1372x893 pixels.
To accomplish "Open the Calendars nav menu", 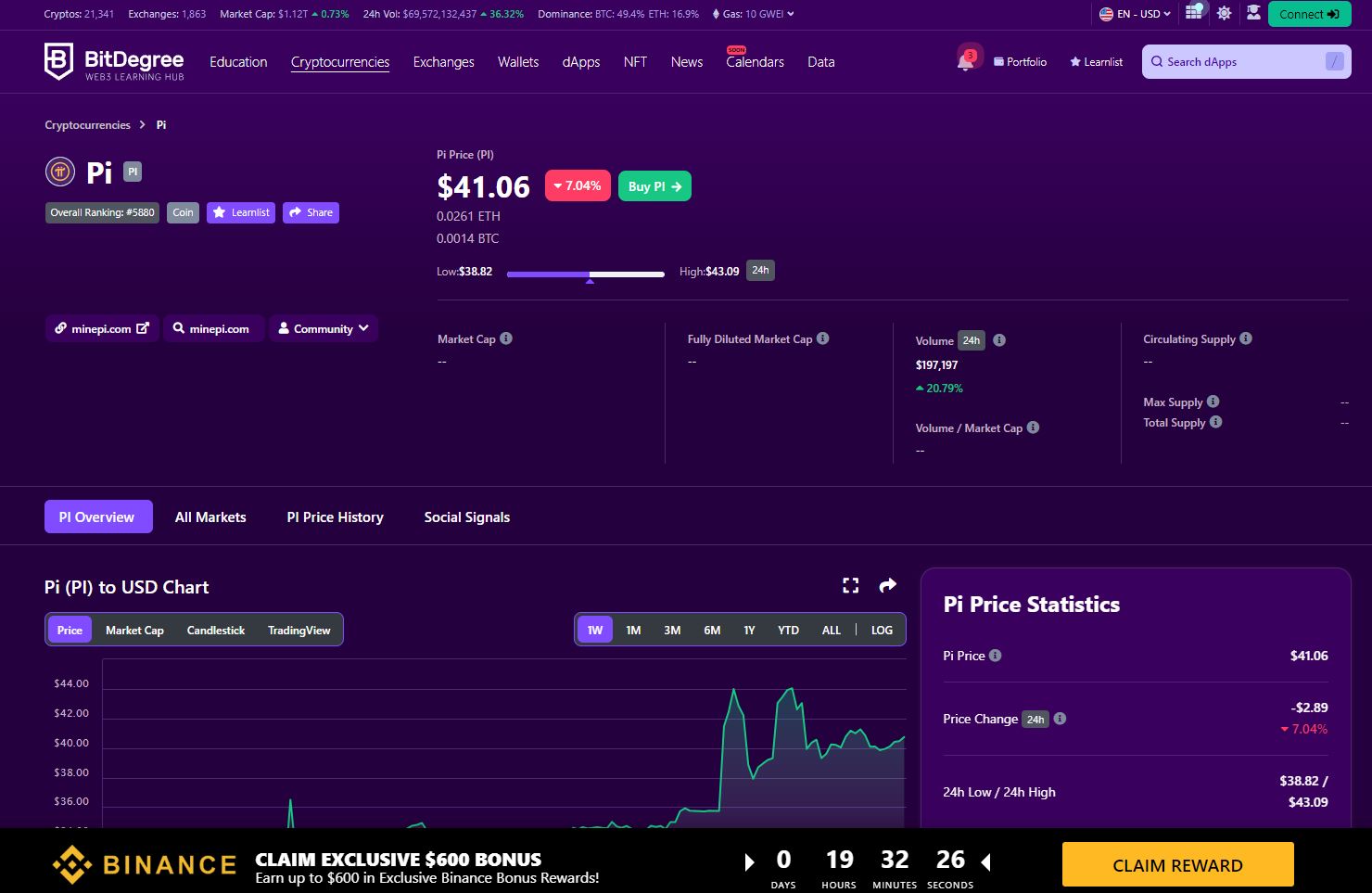I will point(755,62).
